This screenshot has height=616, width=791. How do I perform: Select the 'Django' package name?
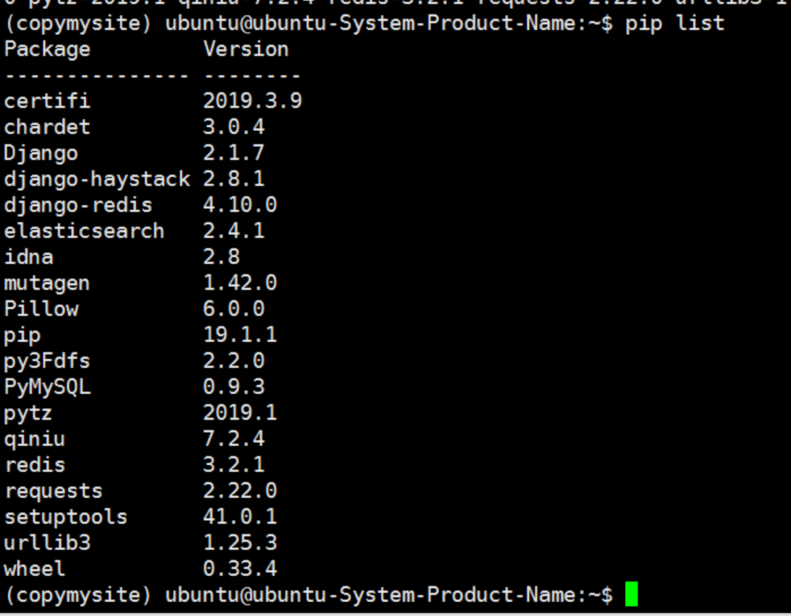[41, 153]
